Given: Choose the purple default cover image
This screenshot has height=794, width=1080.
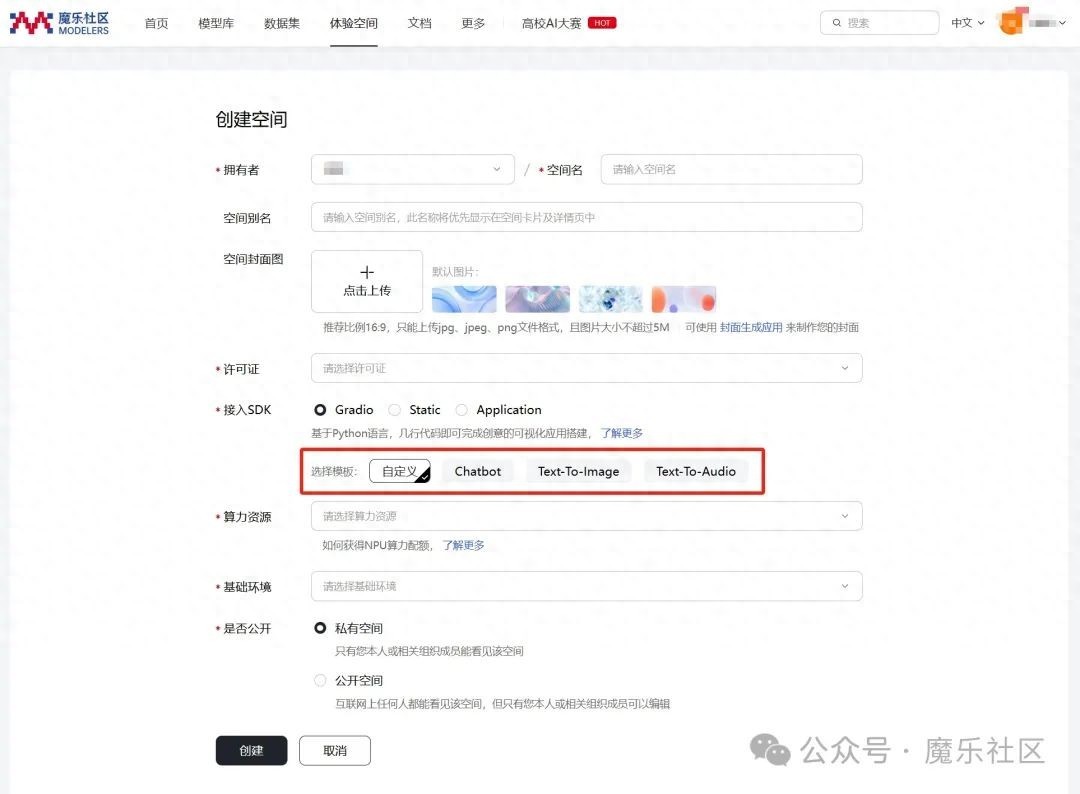Looking at the screenshot, I should (537, 299).
